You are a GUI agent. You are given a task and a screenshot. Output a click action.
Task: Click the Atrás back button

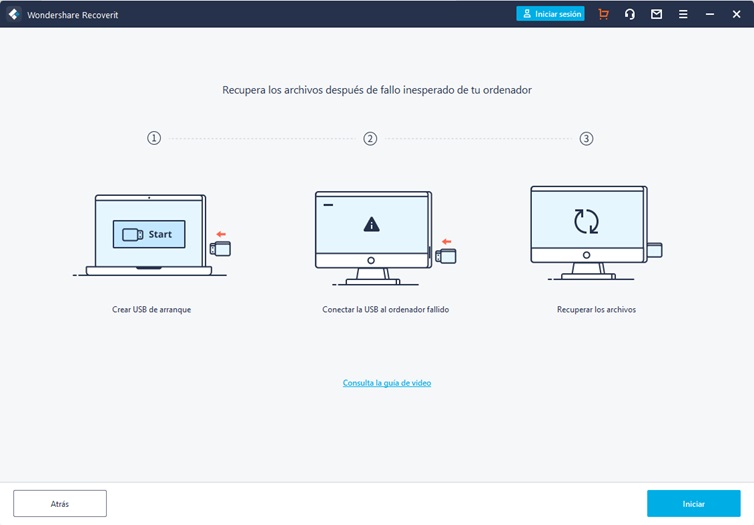60,503
